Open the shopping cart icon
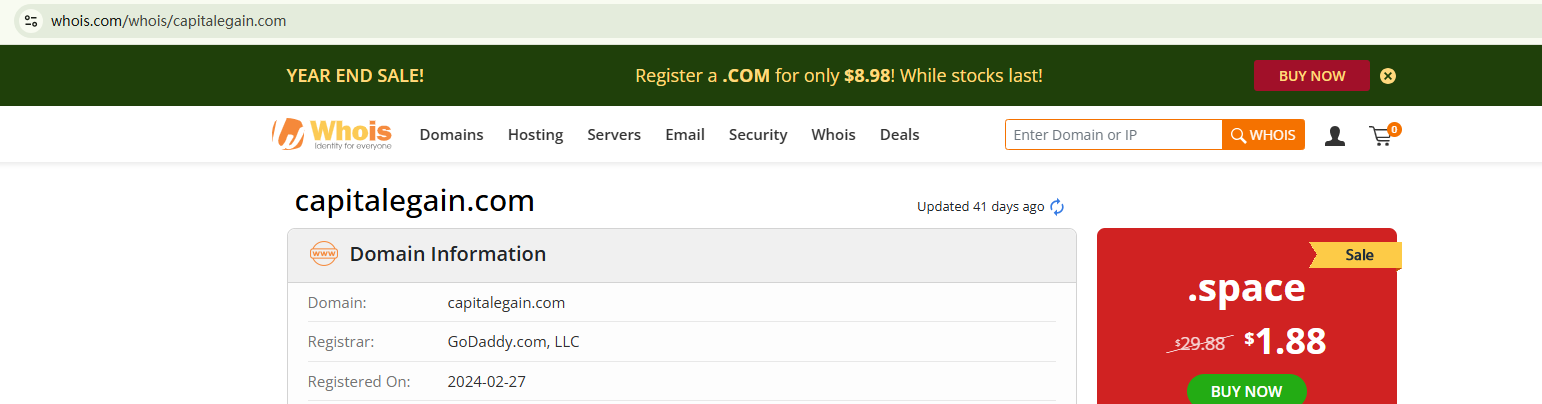 [x=1382, y=136]
